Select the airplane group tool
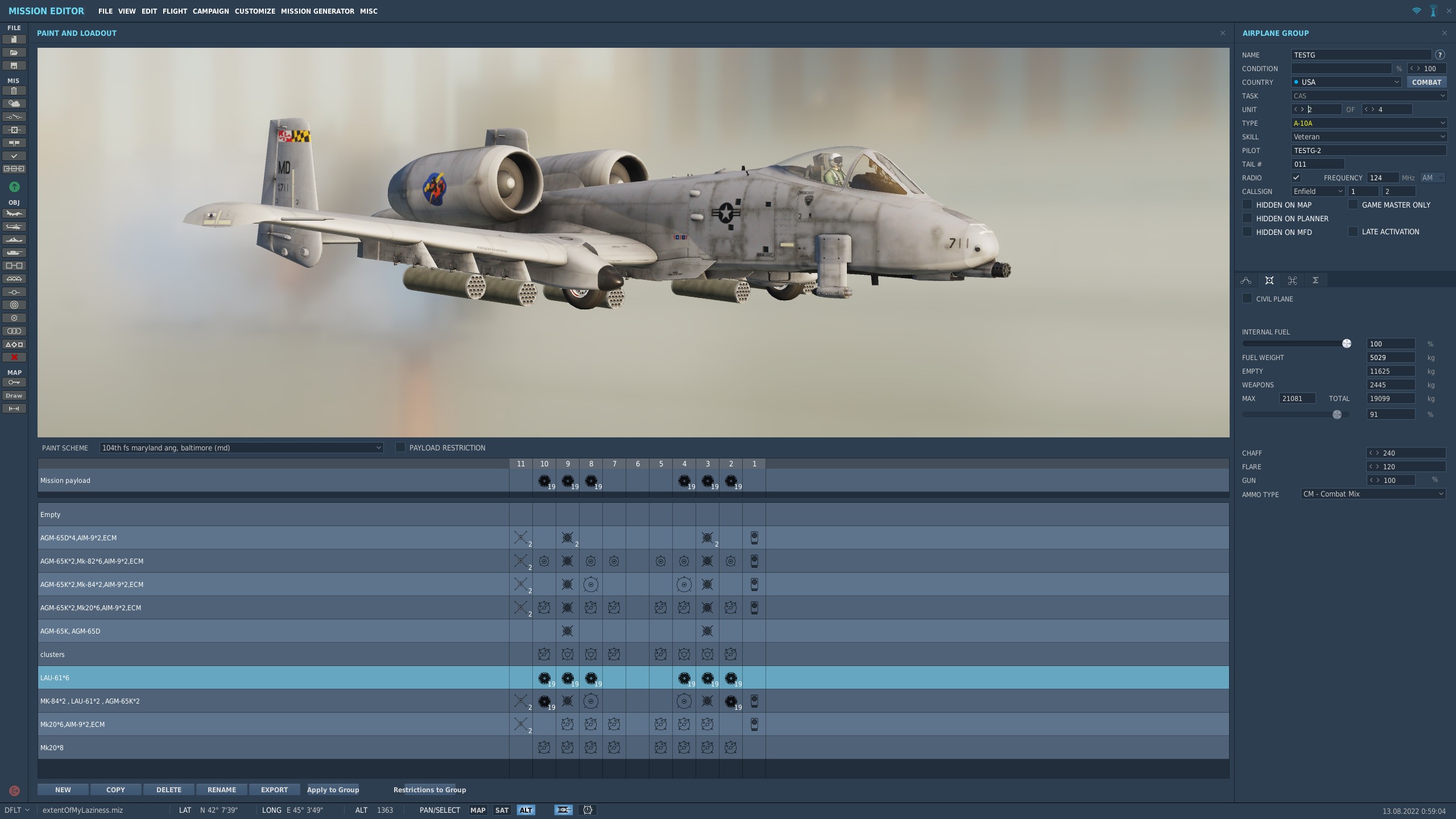The width and height of the screenshot is (1456, 819). click(14, 214)
